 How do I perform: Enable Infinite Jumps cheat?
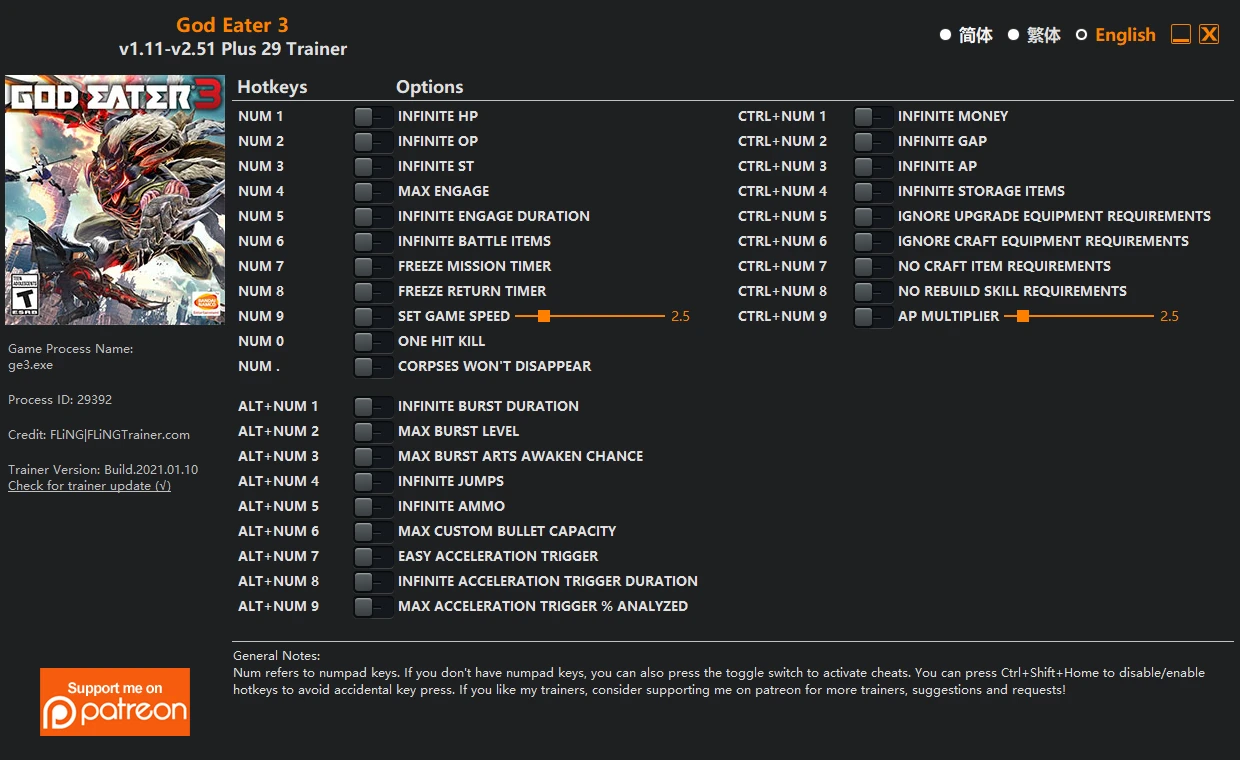373,482
